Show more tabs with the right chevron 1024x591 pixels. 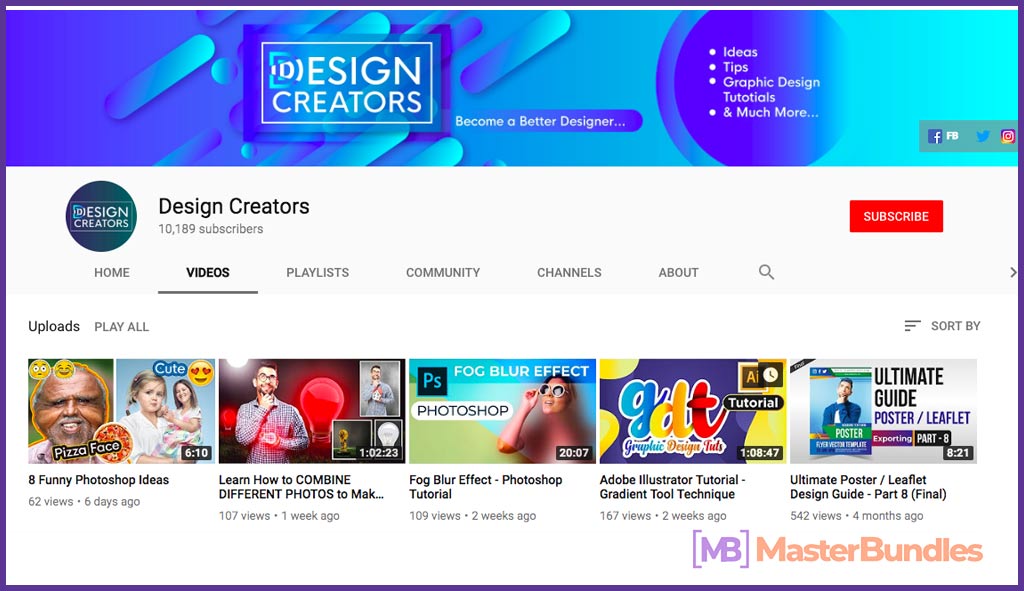click(1013, 272)
